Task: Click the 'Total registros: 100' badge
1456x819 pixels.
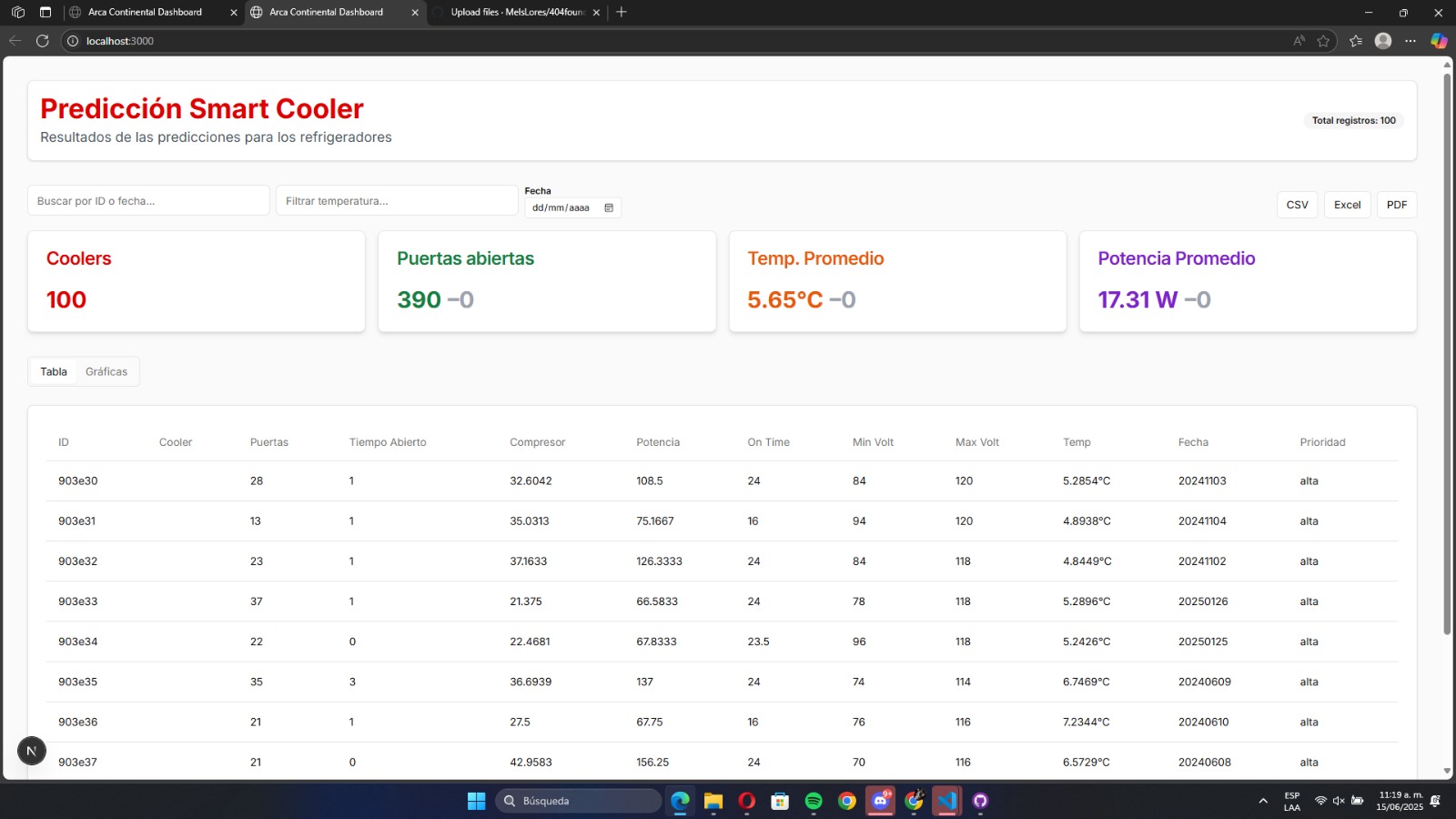Action: 1353,120
